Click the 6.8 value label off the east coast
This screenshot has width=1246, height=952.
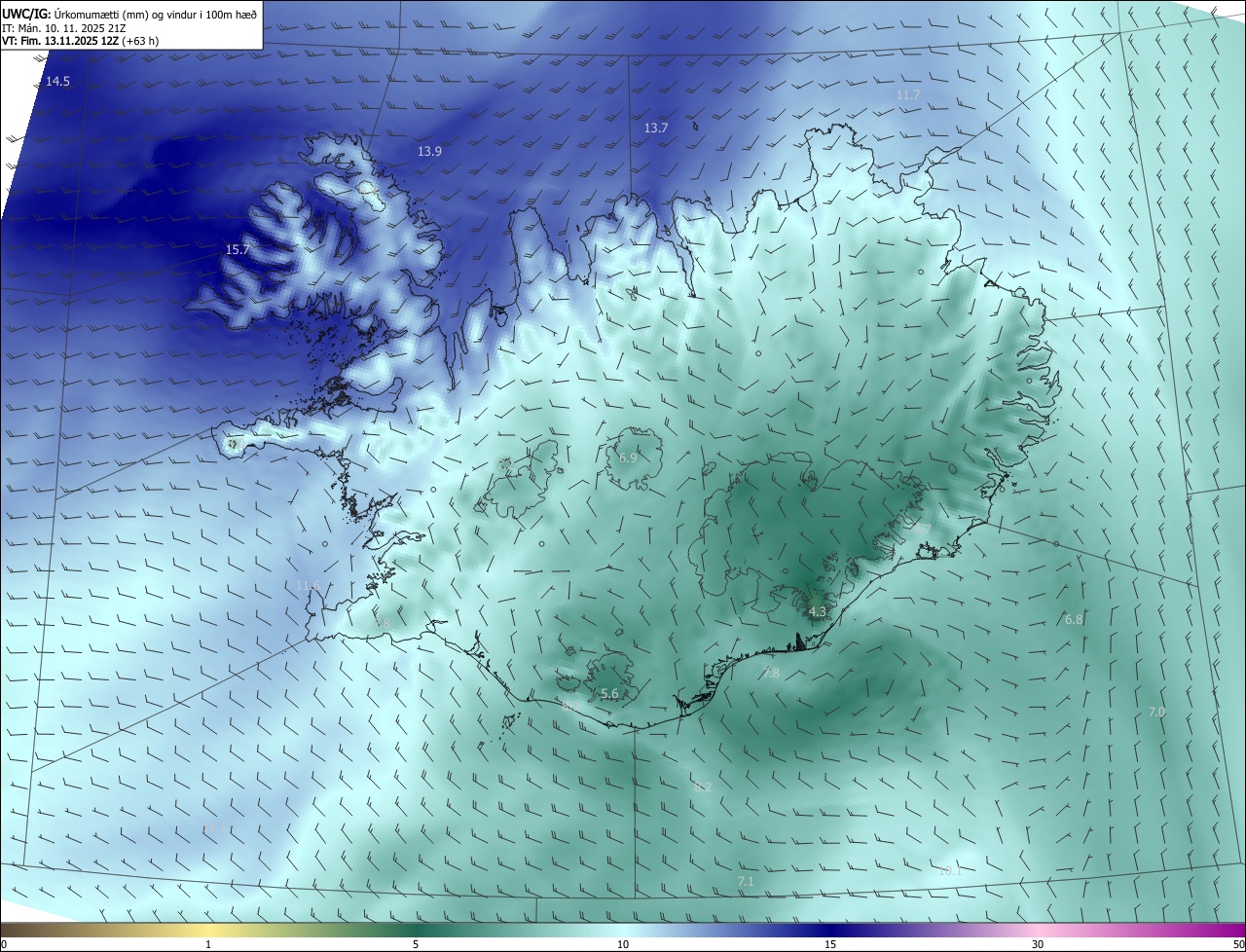pos(1074,620)
